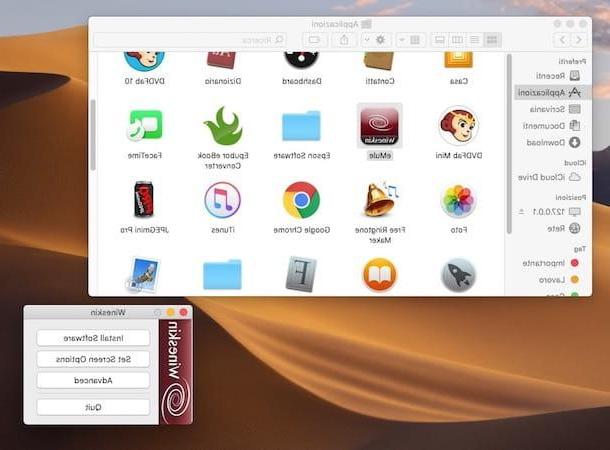Select the Google Chrome app icon
This screenshot has width=610, height=450.
click(301, 200)
